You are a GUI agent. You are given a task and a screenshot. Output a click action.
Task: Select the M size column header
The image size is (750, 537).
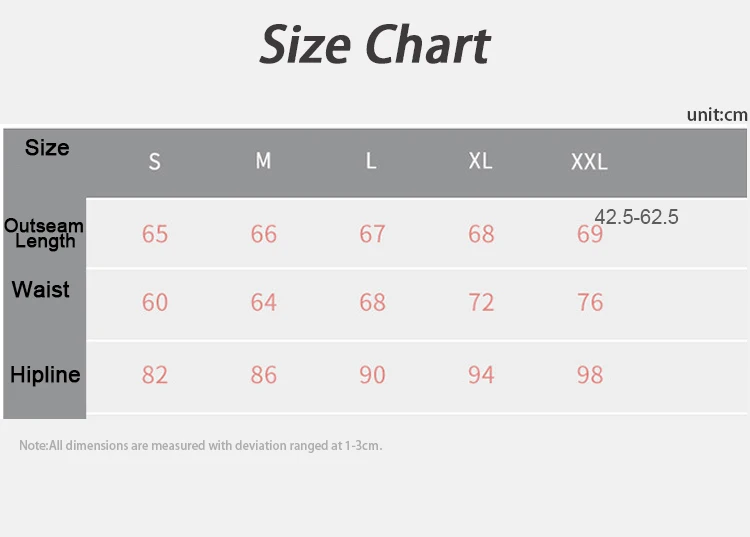click(x=263, y=161)
